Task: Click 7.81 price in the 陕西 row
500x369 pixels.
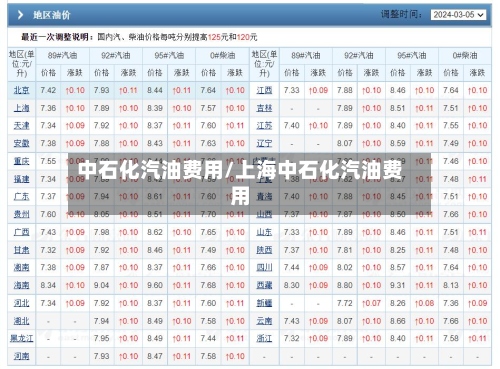Action: click(x=345, y=250)
